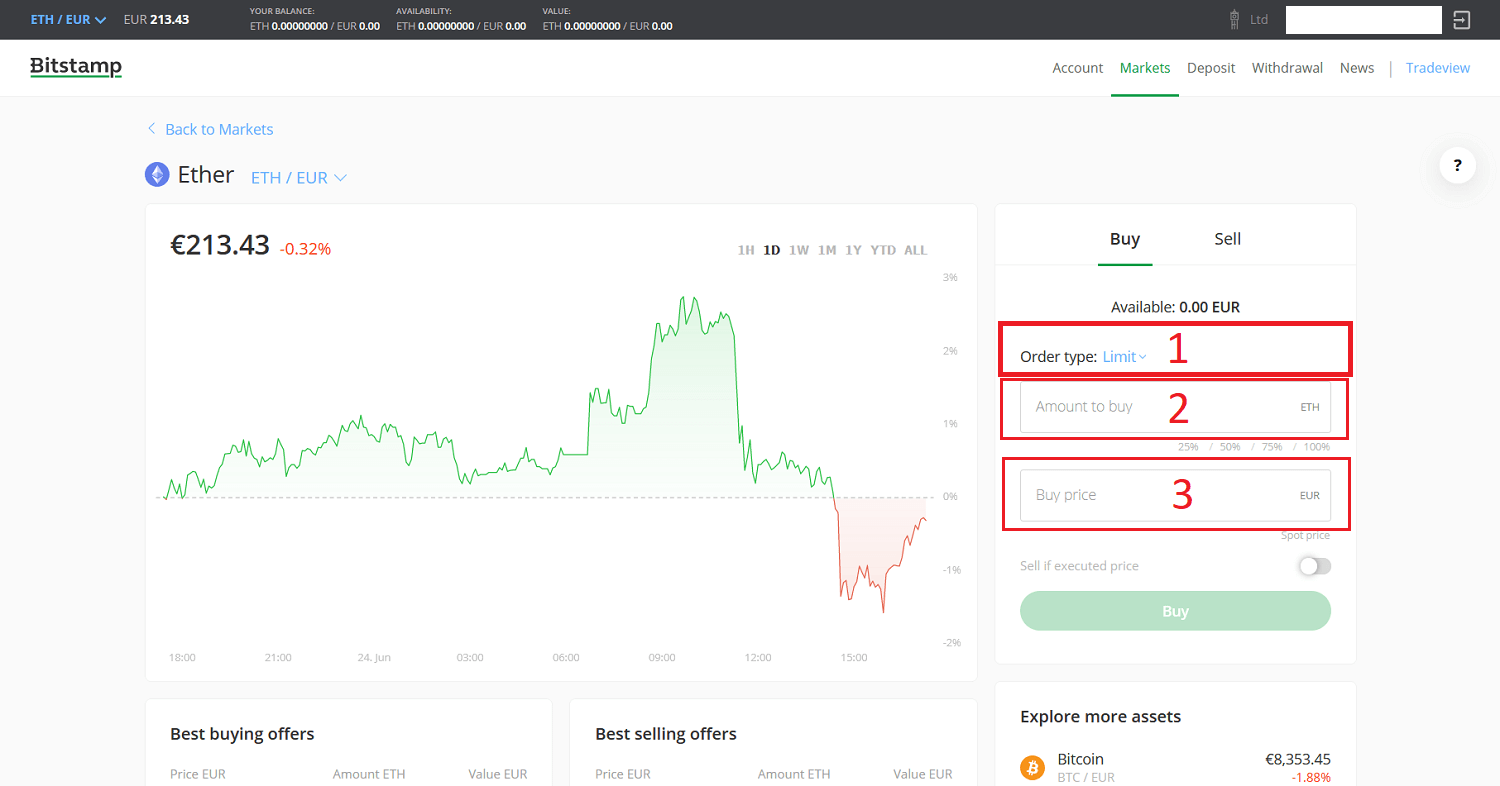The image size is (1500, 786).
Task: Open the Tradeview link
Action: point(1438,68)
